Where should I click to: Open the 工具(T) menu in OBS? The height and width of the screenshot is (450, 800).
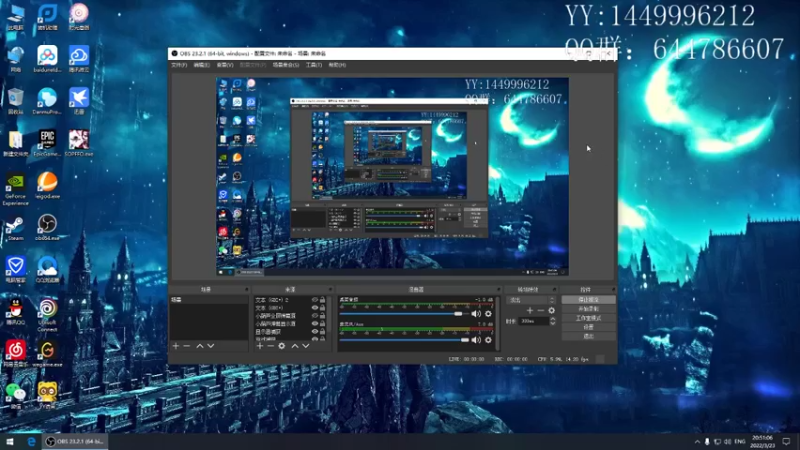pos(314,65)
